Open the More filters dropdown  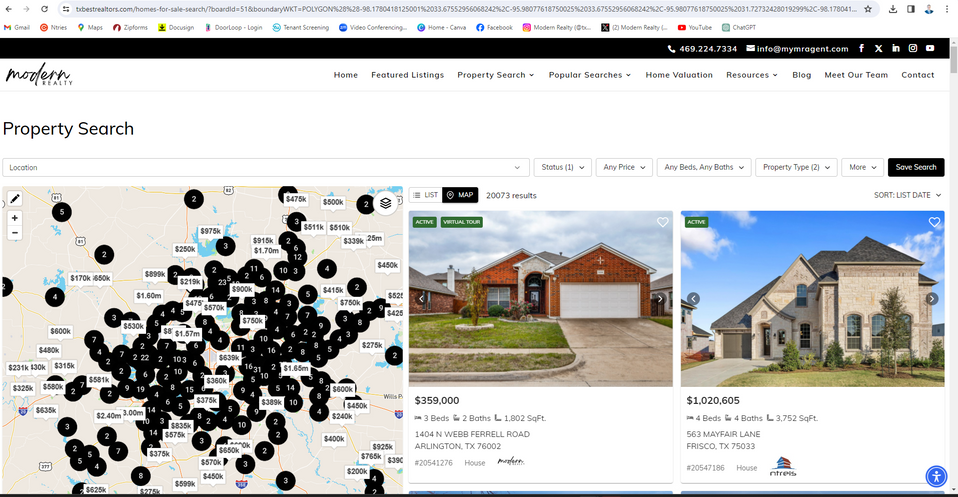tap(862, 168)
